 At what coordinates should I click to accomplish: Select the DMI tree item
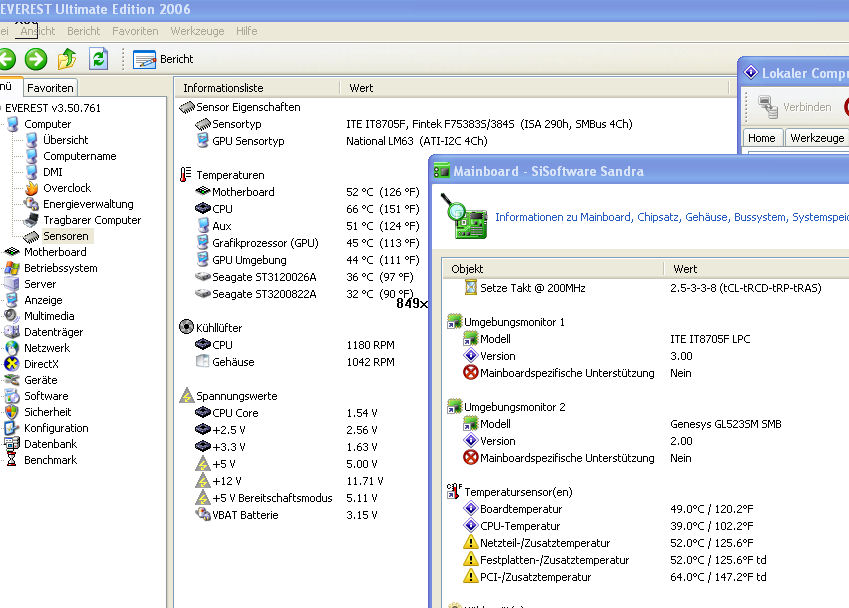(53, 172)
